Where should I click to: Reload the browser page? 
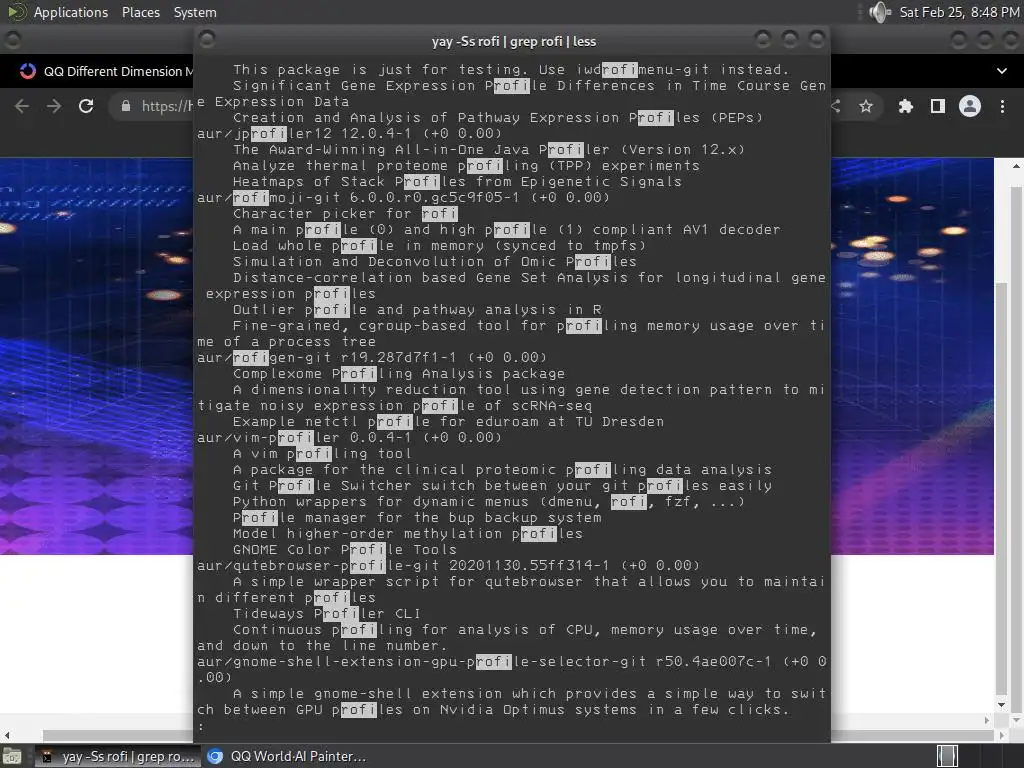pyautogui.click(x=86, y=106)
